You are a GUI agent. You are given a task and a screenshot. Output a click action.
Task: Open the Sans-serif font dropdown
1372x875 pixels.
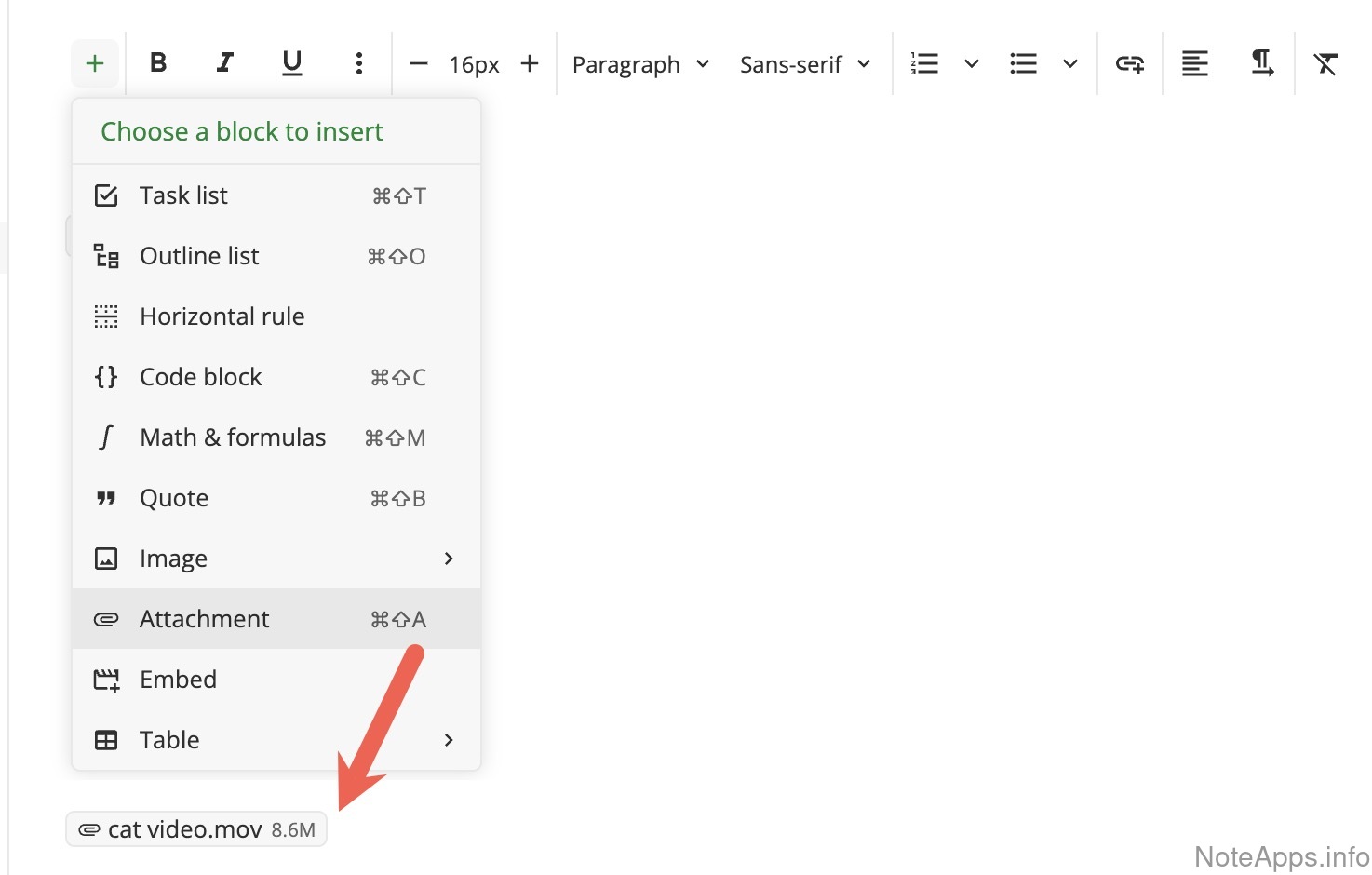(805, 64)
